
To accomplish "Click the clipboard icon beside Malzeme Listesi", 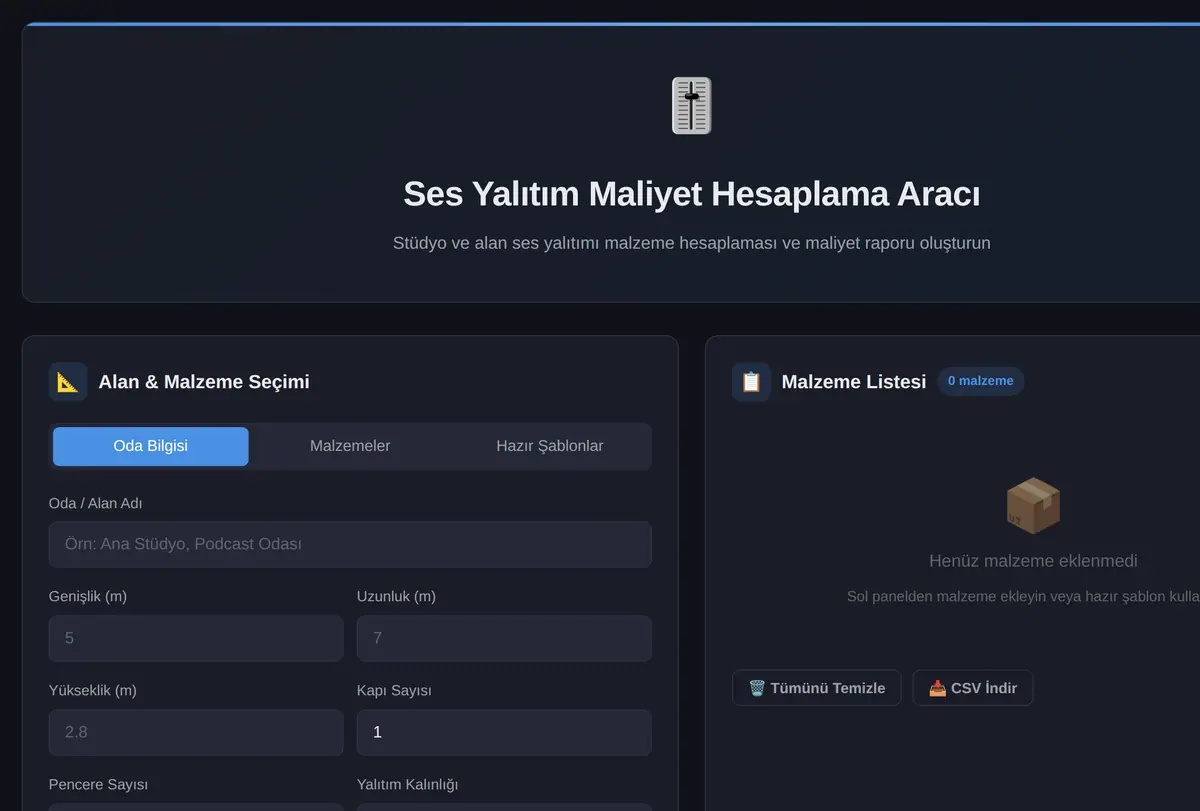I will click(x=751, y=381).
